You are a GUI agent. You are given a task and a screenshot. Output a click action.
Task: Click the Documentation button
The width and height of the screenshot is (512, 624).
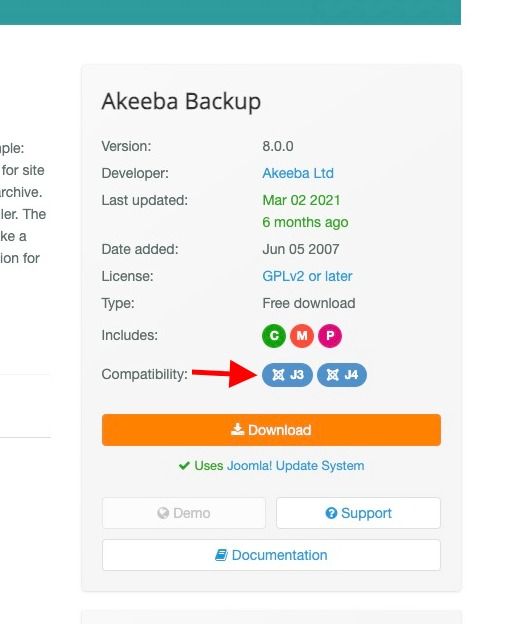(x=271, y=555)
